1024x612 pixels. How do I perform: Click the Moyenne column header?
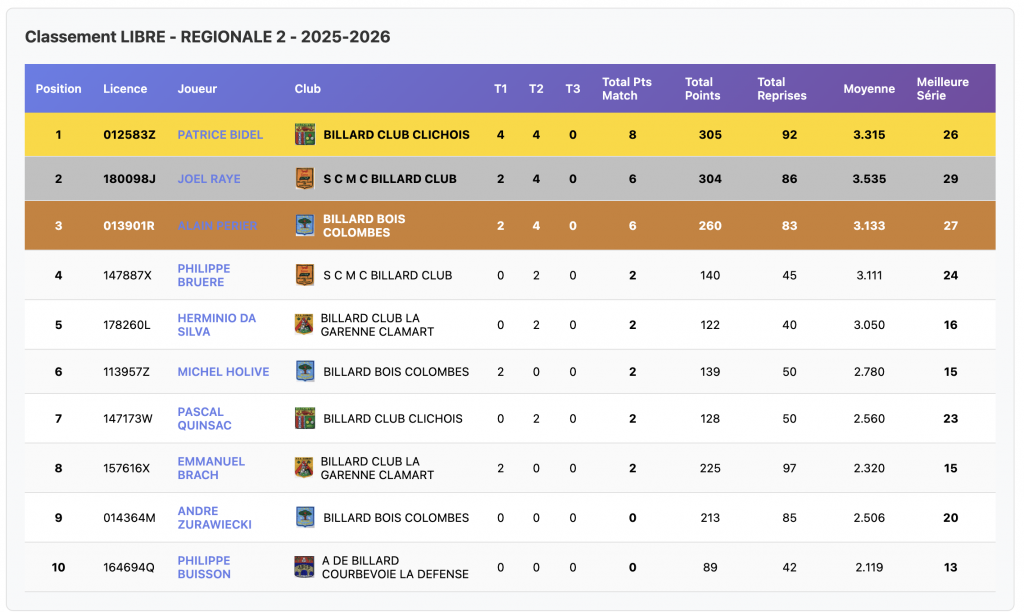tap(869, 89)
